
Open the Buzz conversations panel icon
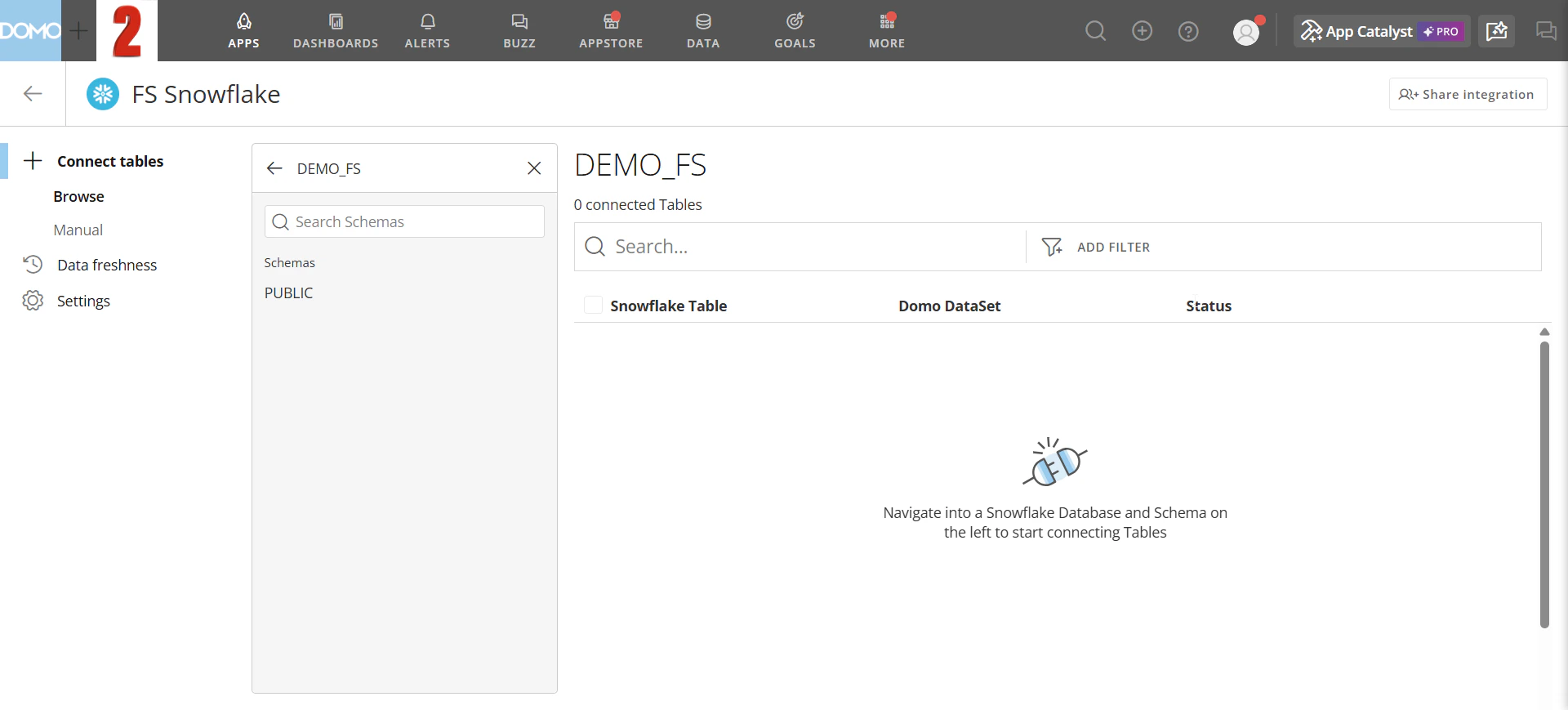point(1545,31)
